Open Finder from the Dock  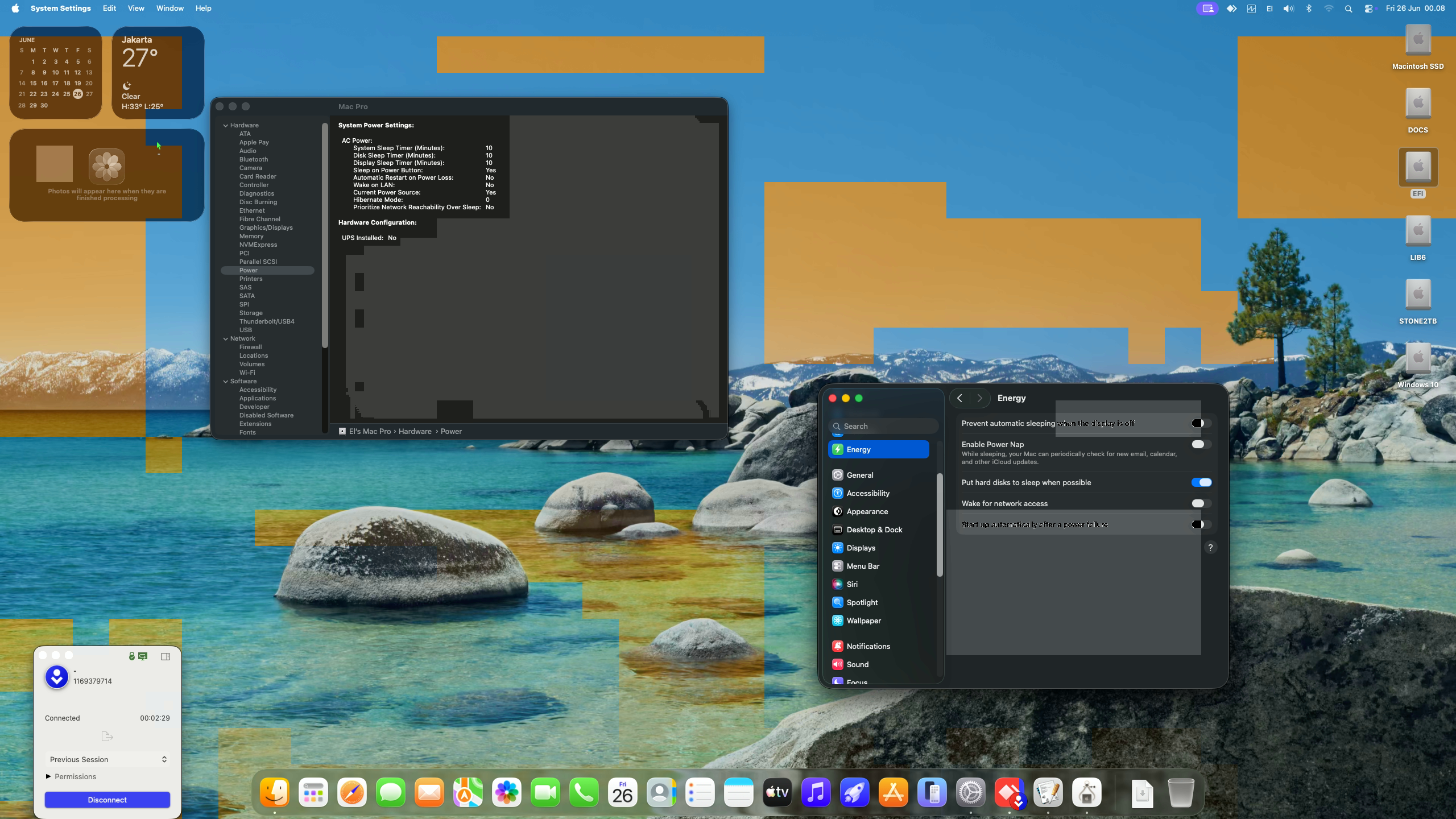pyautogui.click(x=275, y=792)
